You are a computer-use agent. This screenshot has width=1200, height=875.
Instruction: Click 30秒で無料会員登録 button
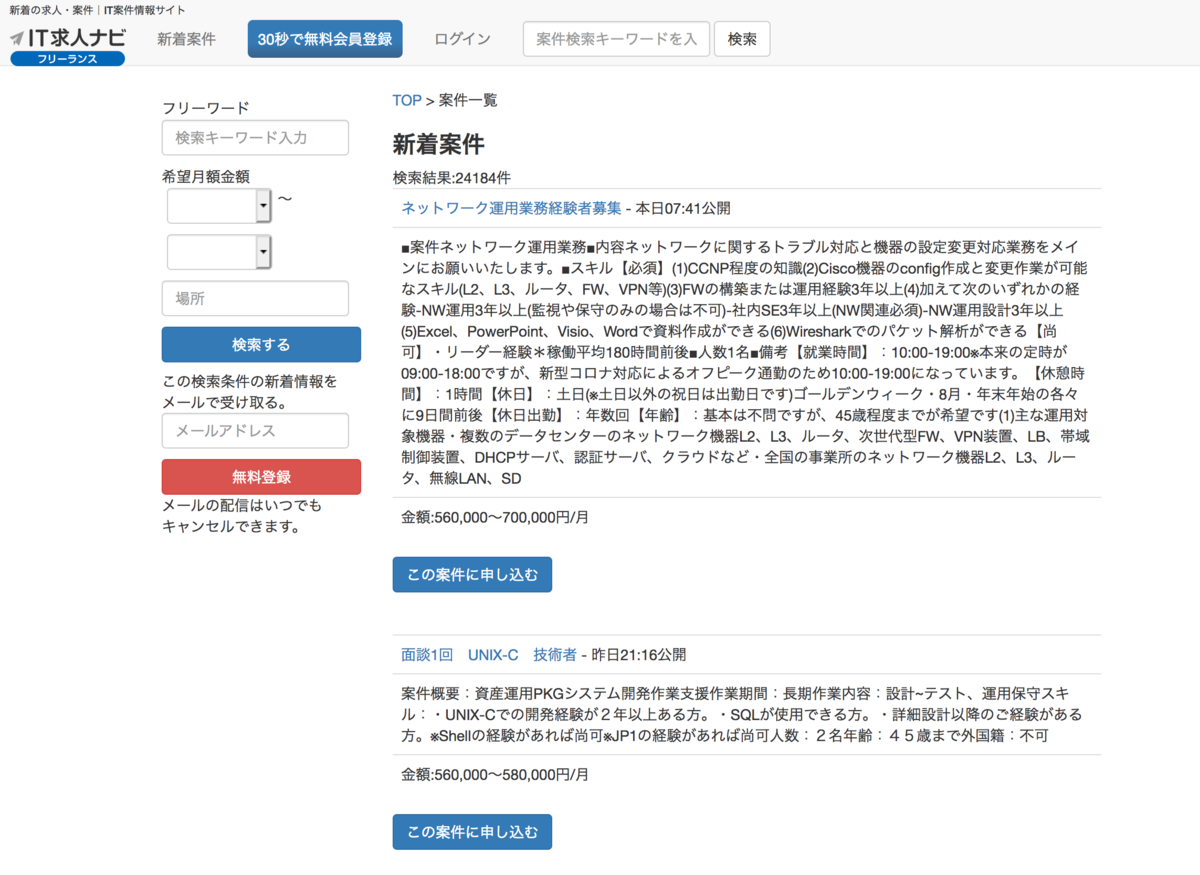[x=325, y=39]
